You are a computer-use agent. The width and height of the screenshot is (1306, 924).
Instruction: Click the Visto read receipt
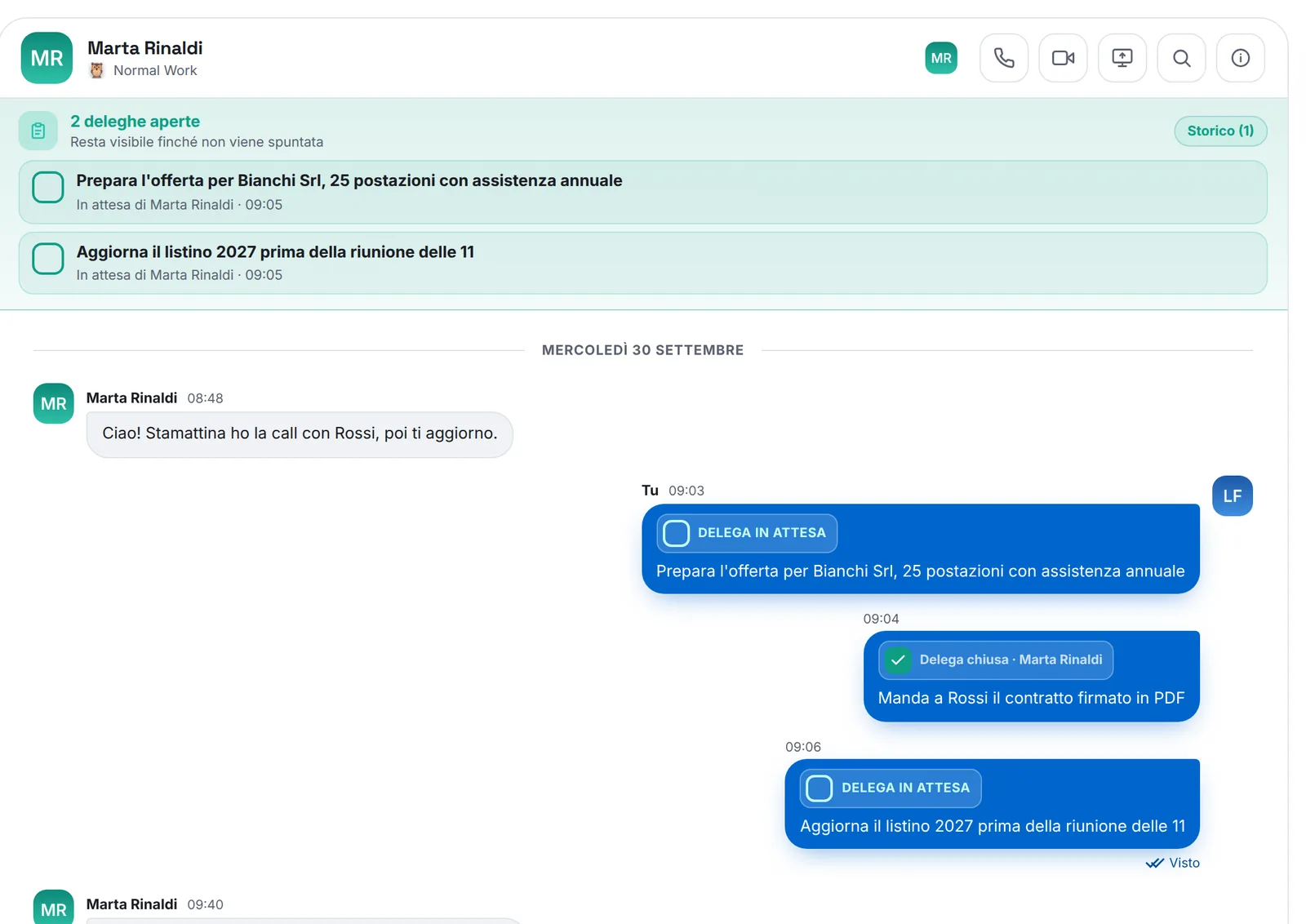(x=1173, y=863)
